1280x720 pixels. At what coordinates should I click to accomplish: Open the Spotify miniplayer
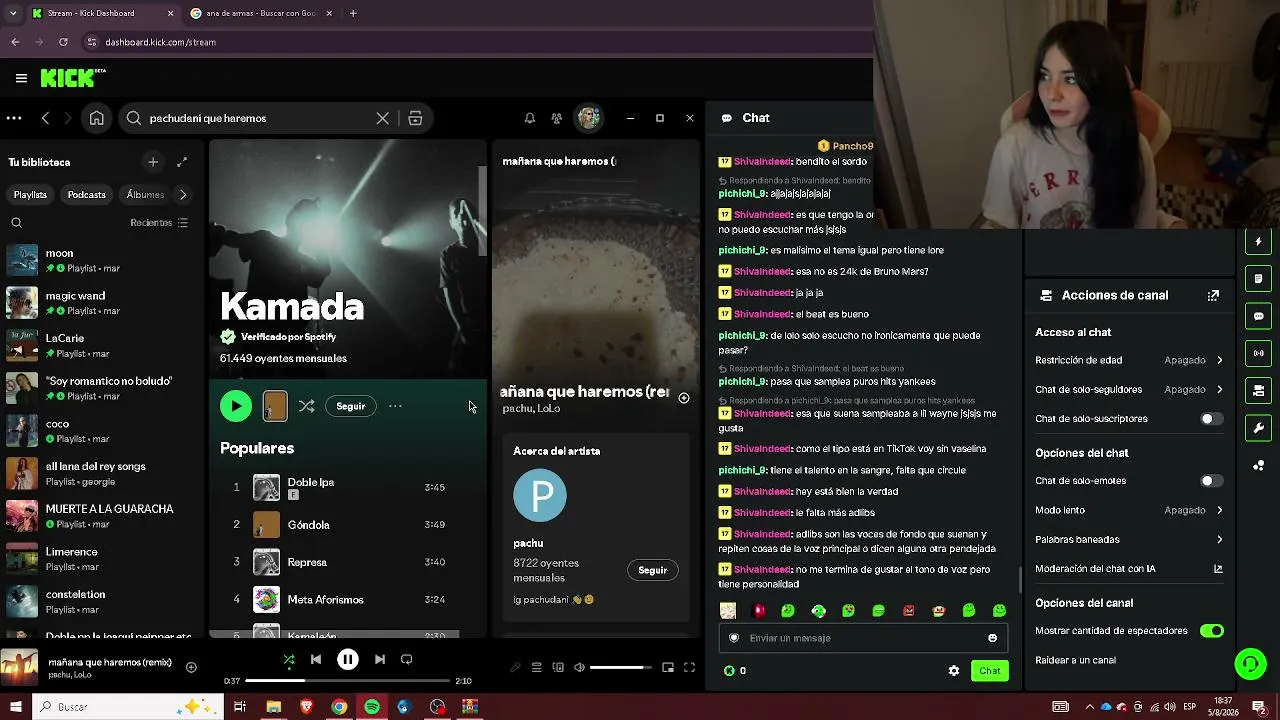pyautogui.click(x=668, y=668)
